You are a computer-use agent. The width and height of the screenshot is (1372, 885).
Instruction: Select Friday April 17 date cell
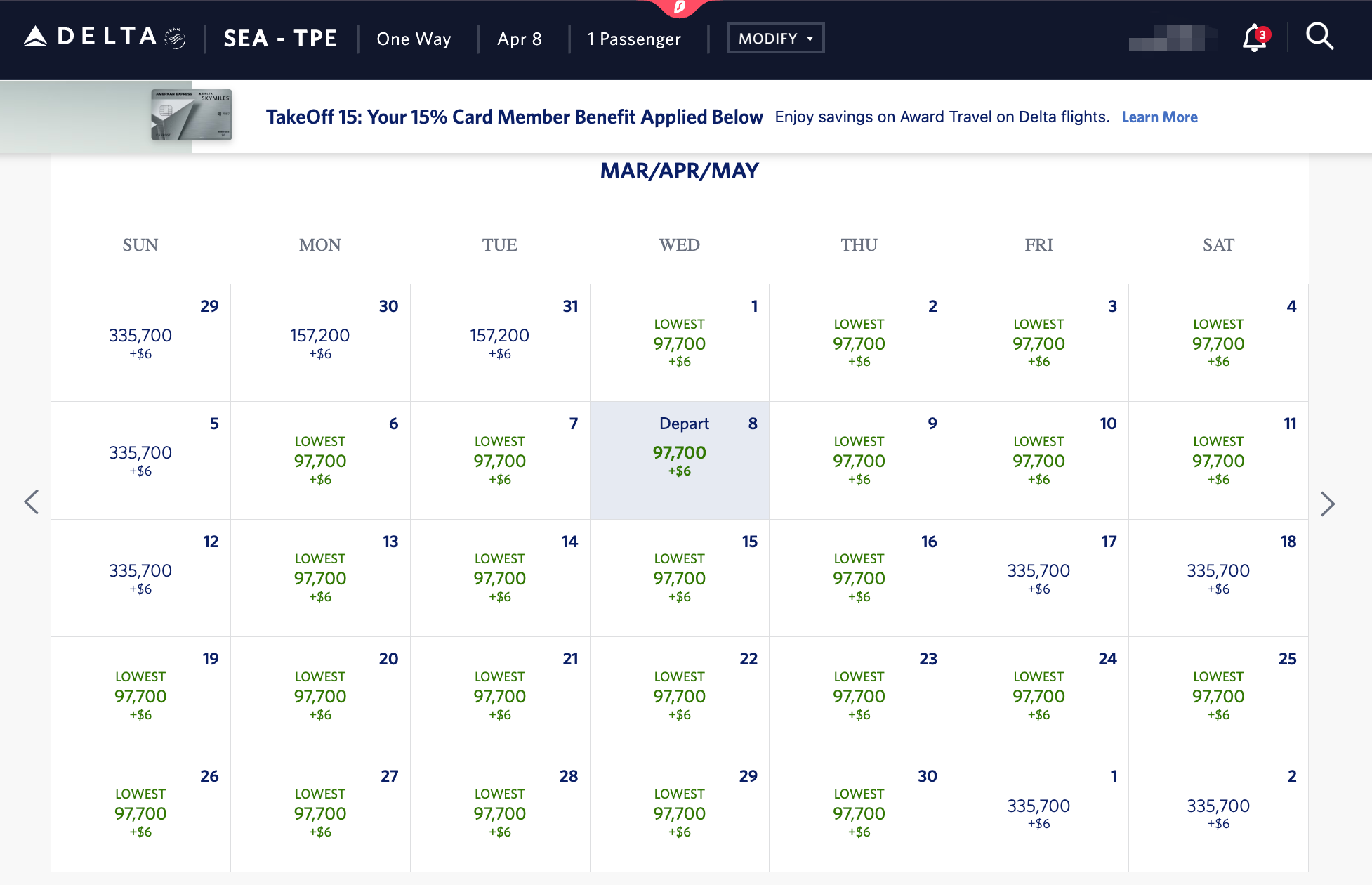[1038, 577]
